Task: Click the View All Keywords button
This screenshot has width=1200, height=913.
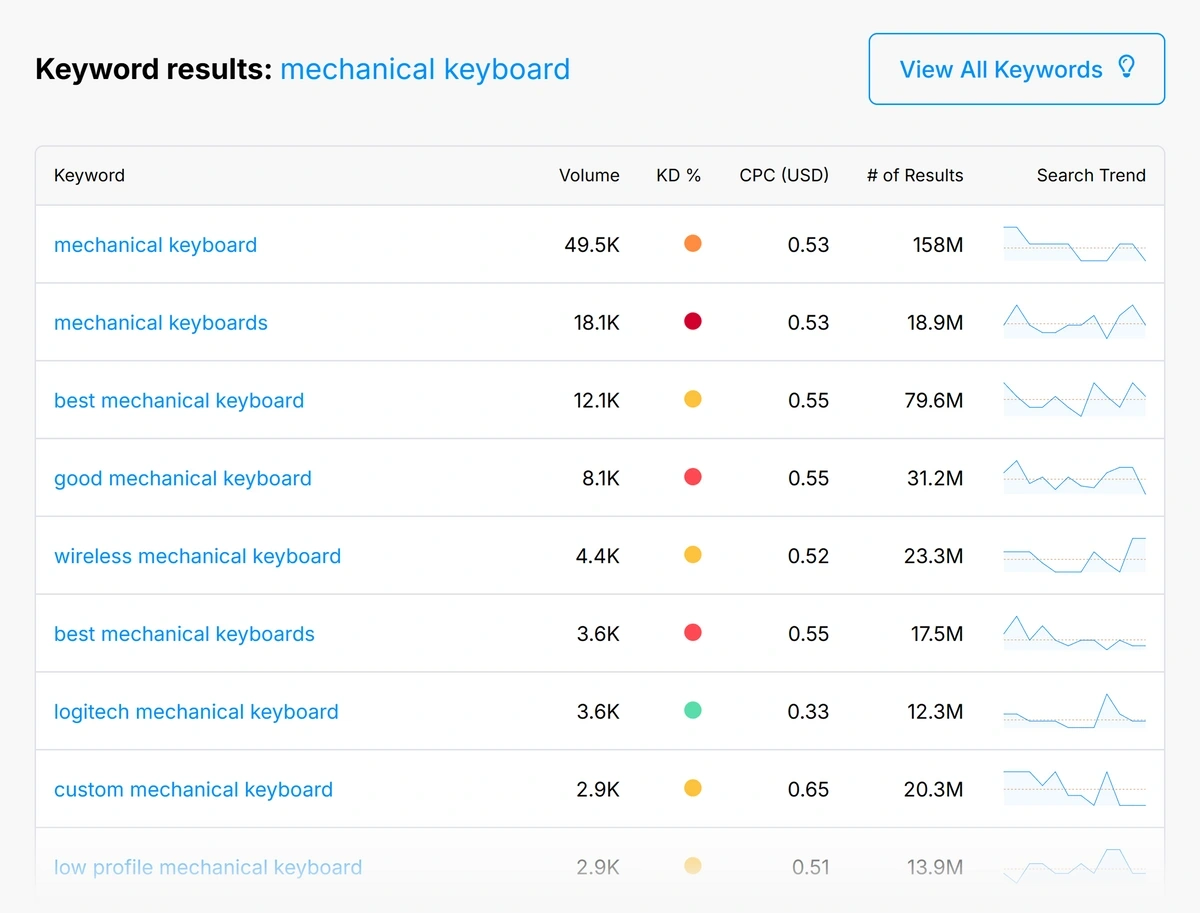Action: pos(1016,68)
